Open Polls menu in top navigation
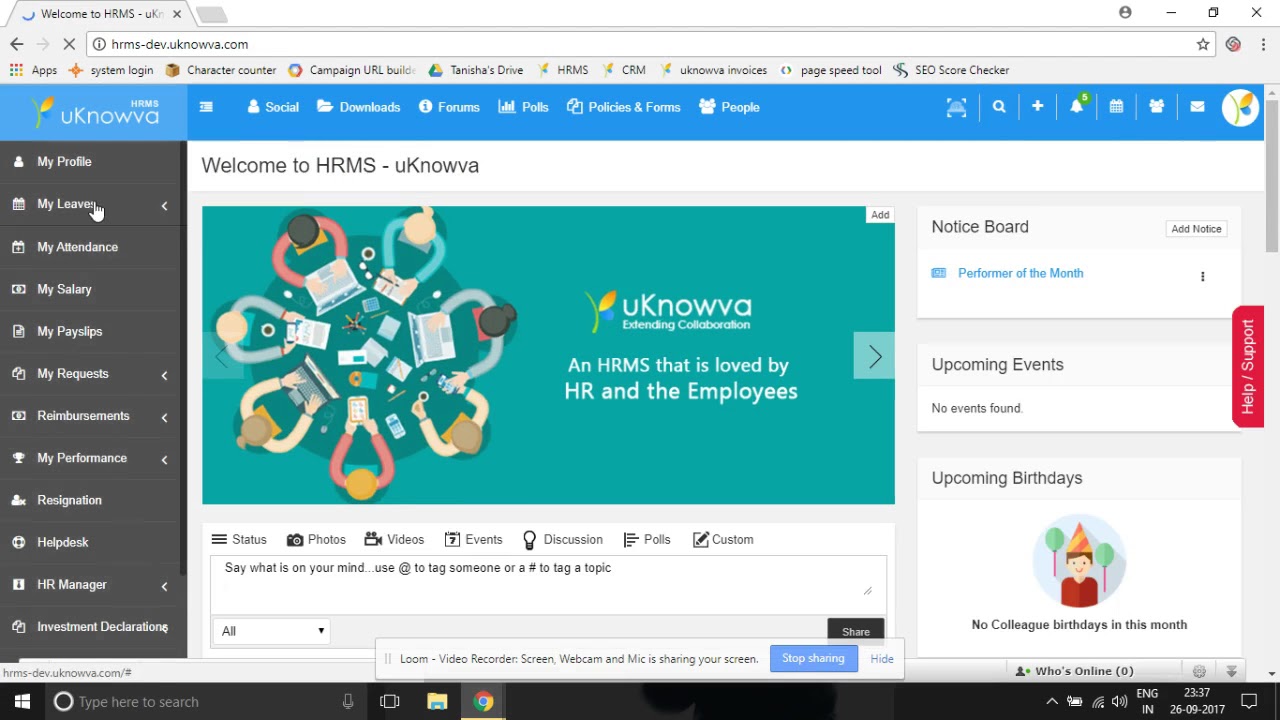1280x720 pixels. point(523,107)
